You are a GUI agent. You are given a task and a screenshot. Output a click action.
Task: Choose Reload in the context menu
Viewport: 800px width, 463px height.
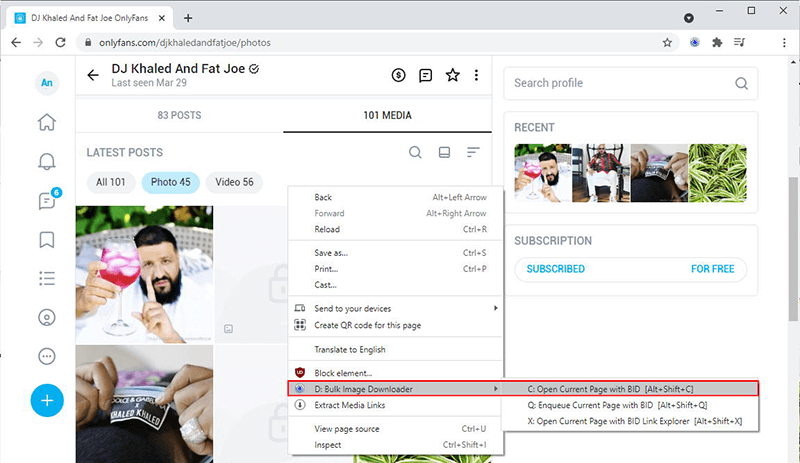click(x=396, y=229)
